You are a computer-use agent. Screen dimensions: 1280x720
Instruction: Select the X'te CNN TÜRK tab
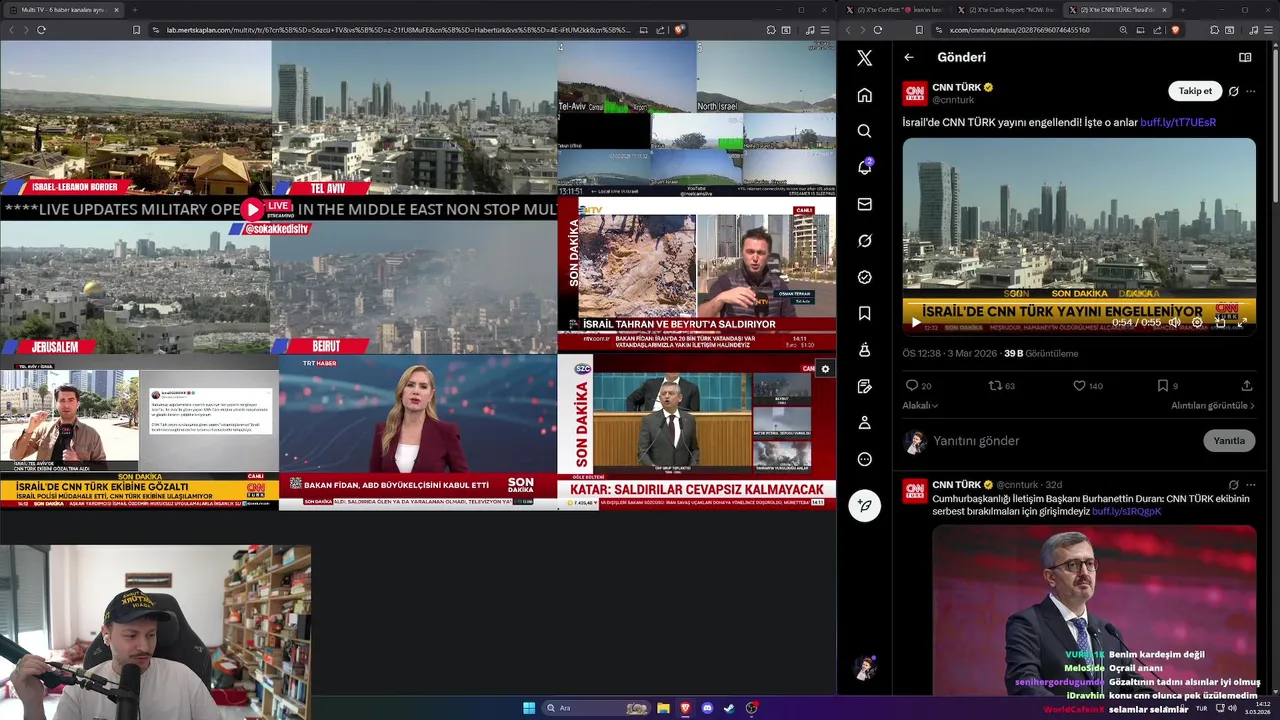coord(1118,10)
